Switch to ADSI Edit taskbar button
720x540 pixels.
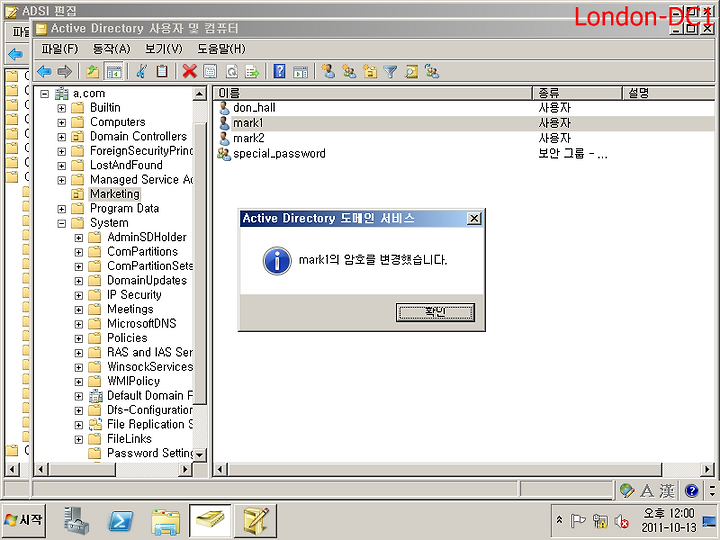[x=255, y=520]
